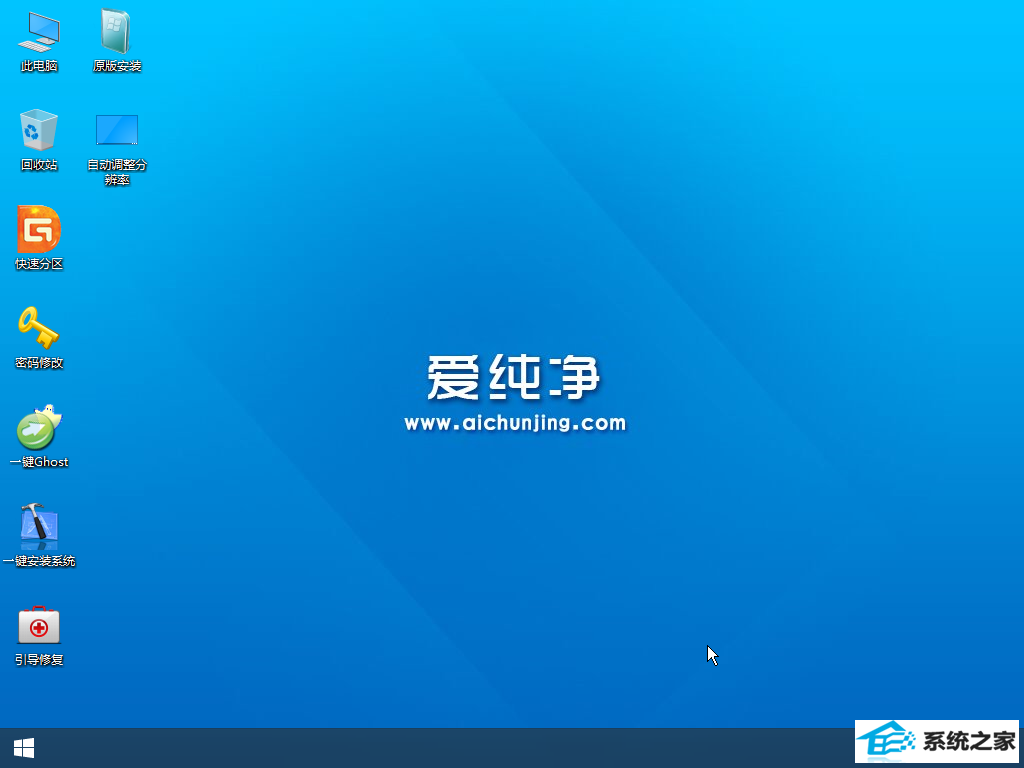
Task: Click the 原版安装 icon label
Action: click(117, 66)
